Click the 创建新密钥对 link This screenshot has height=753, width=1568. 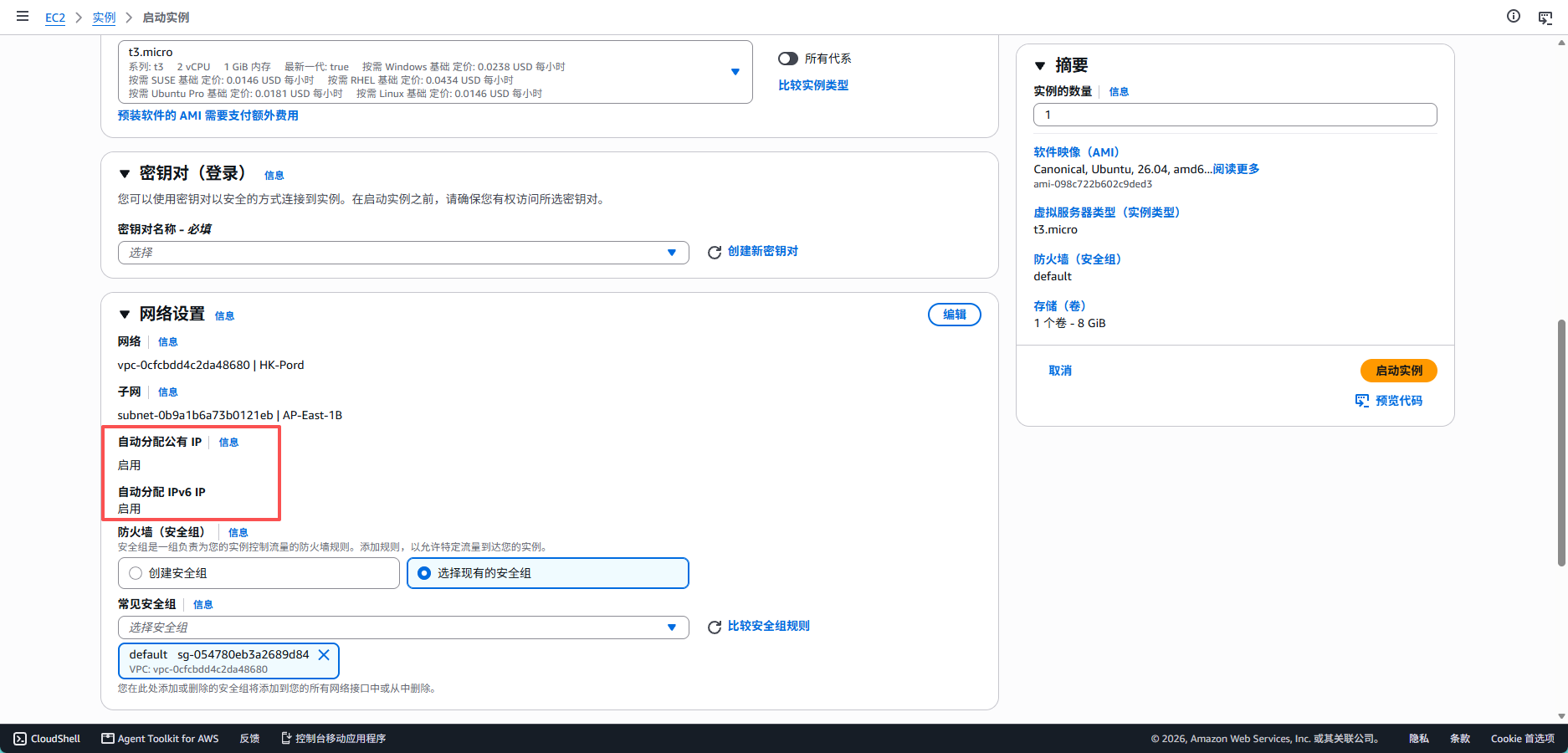(763, 251)
